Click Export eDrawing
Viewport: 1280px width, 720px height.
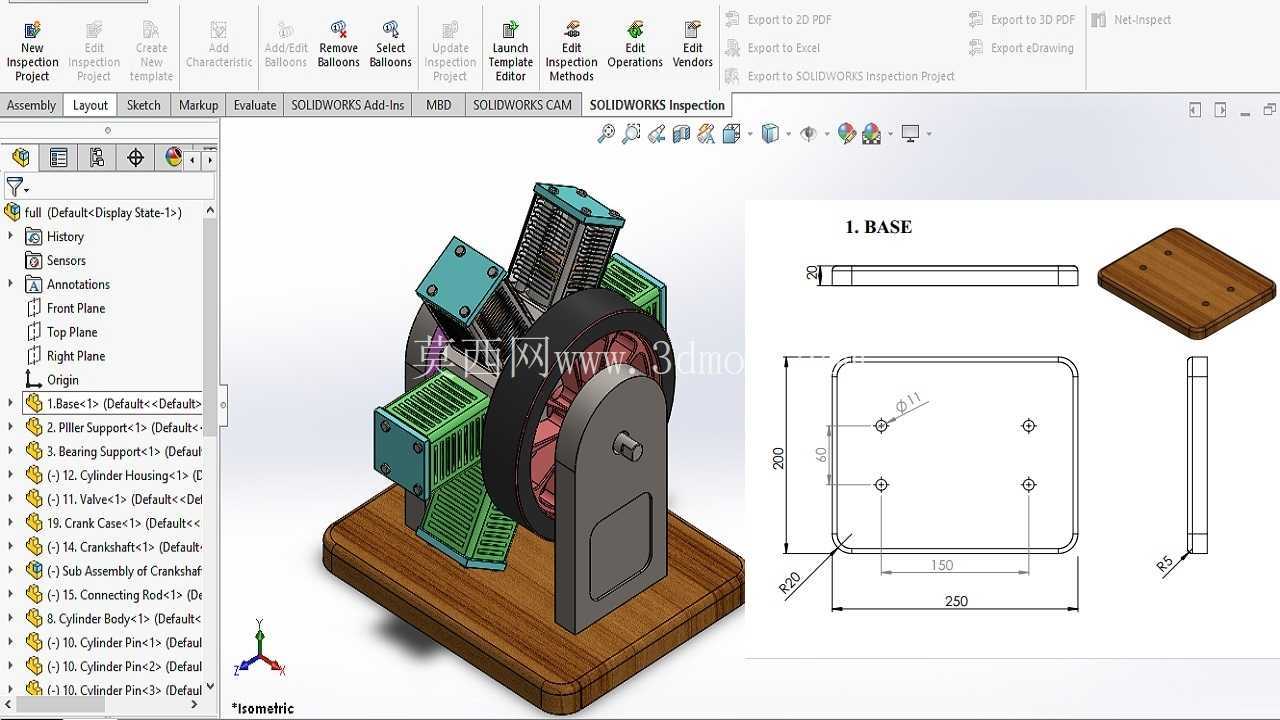tap(1021, 47)
